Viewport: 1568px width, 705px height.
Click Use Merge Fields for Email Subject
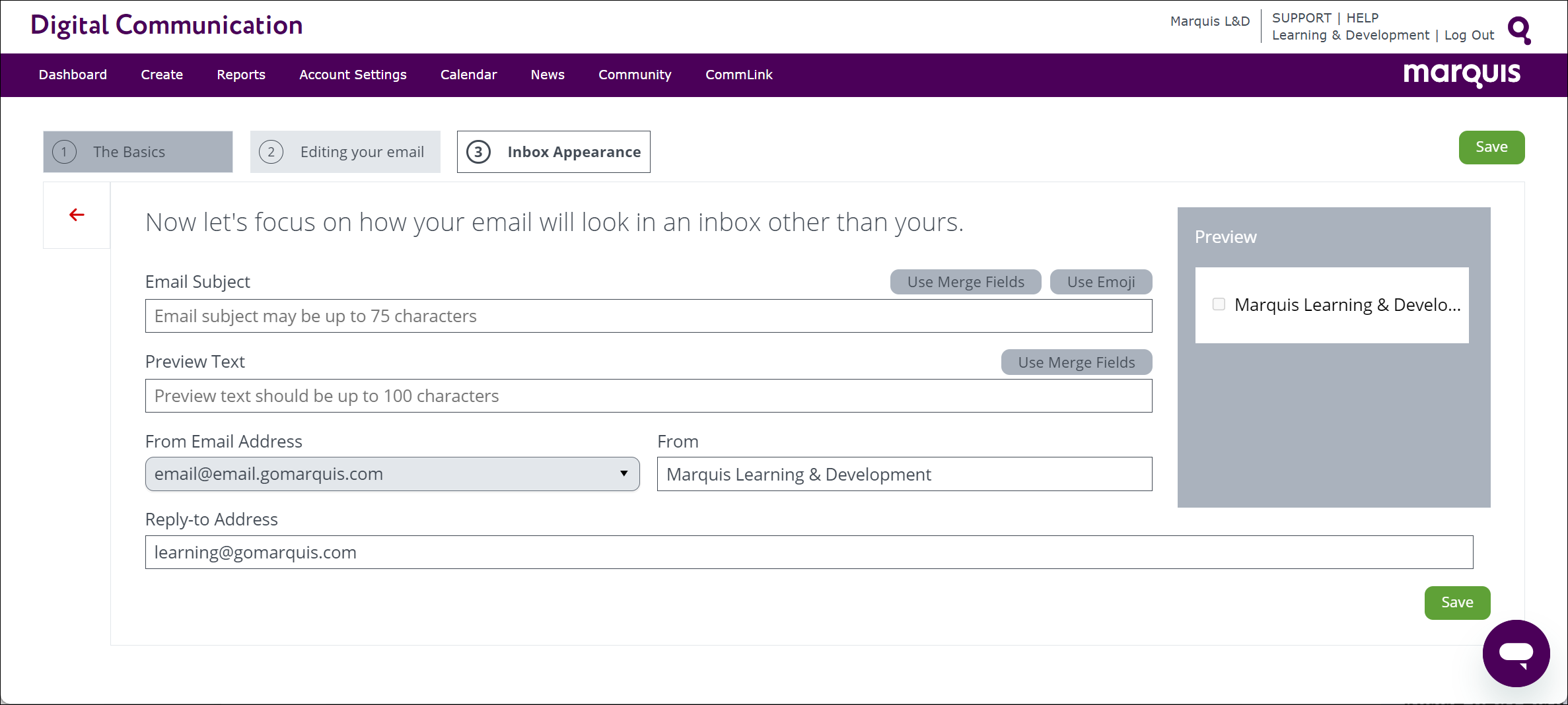[x=966, y=282]
